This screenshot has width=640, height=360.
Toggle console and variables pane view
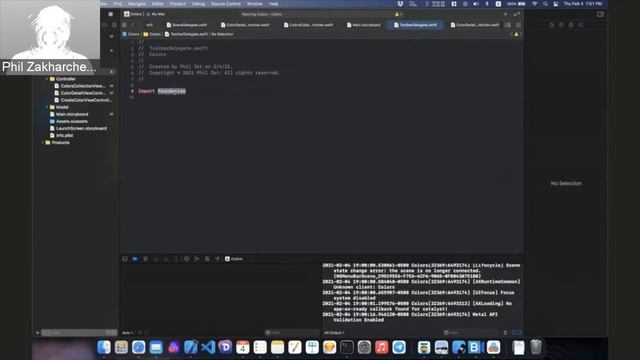517,333
